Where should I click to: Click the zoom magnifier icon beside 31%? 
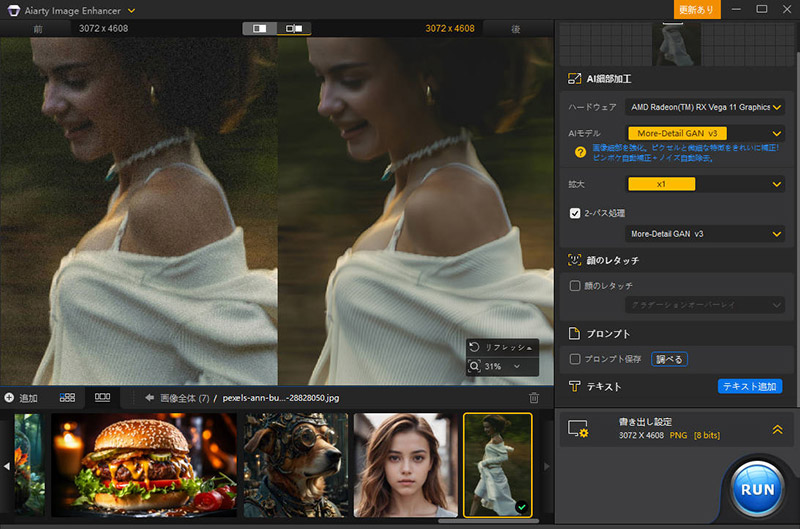[474, 366]
